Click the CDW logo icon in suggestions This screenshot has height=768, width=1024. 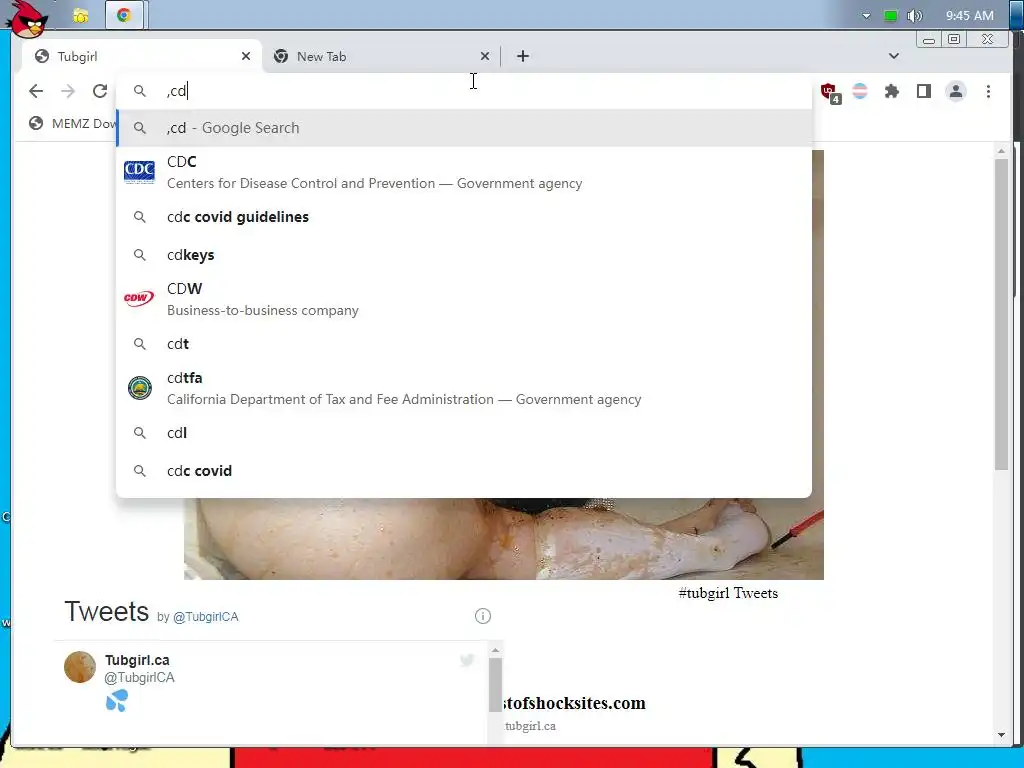tap(139, 298)
